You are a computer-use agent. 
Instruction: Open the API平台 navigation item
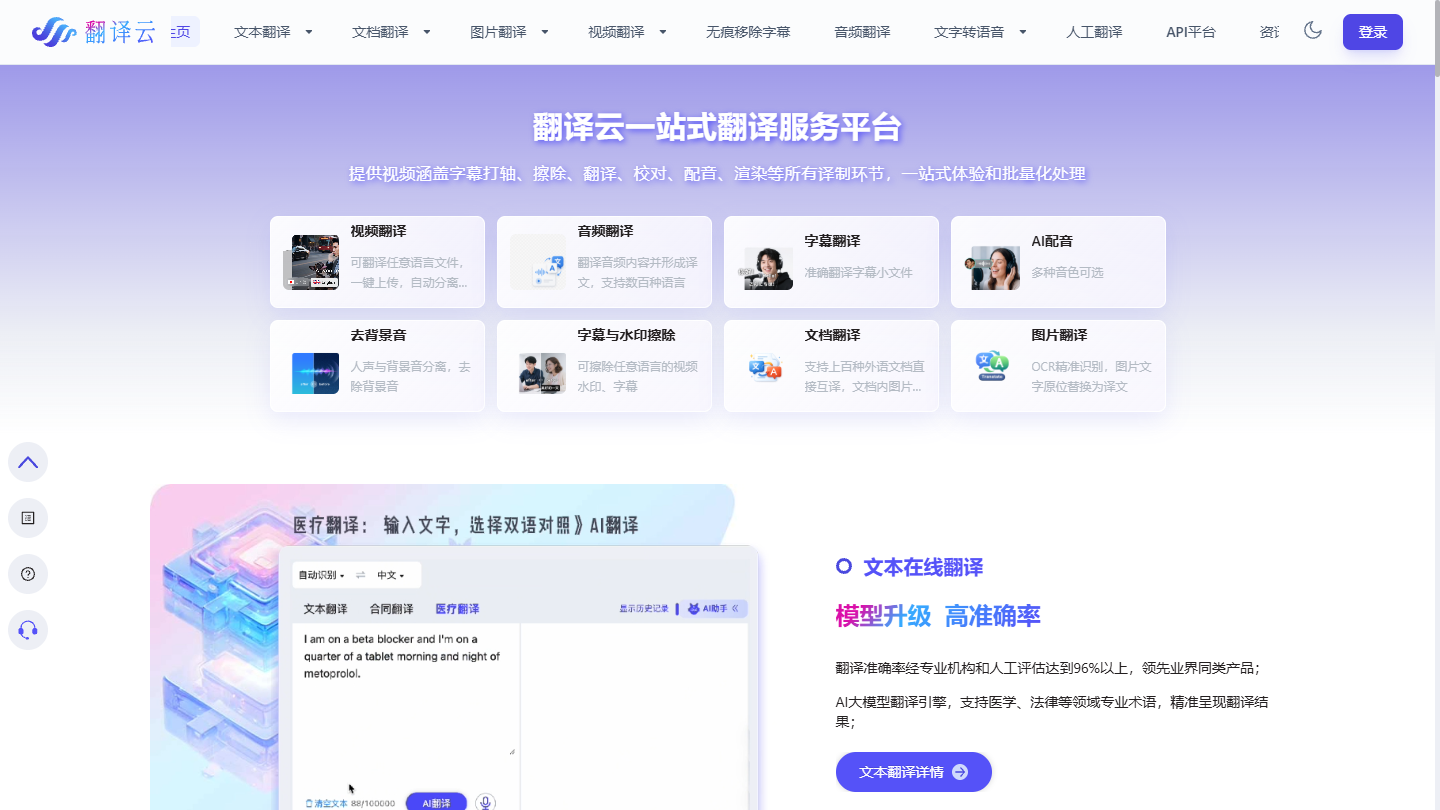coord(1191,32)
